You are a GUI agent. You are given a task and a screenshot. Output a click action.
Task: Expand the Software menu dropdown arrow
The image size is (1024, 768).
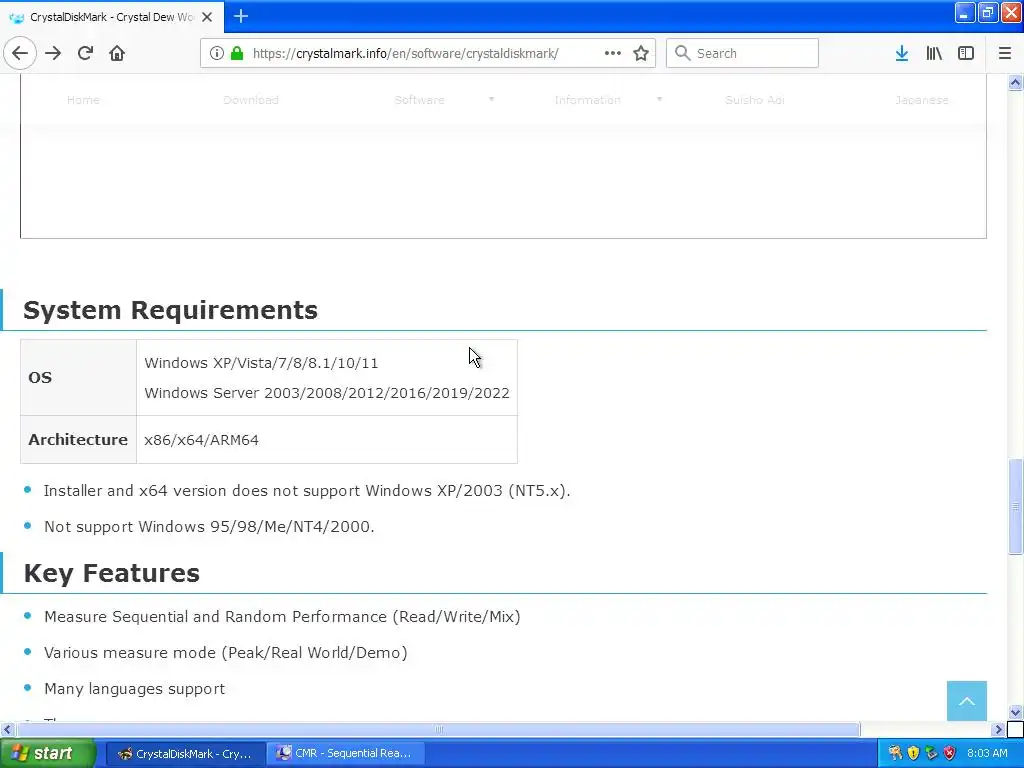pyautogui.click(x=491, y=99)
